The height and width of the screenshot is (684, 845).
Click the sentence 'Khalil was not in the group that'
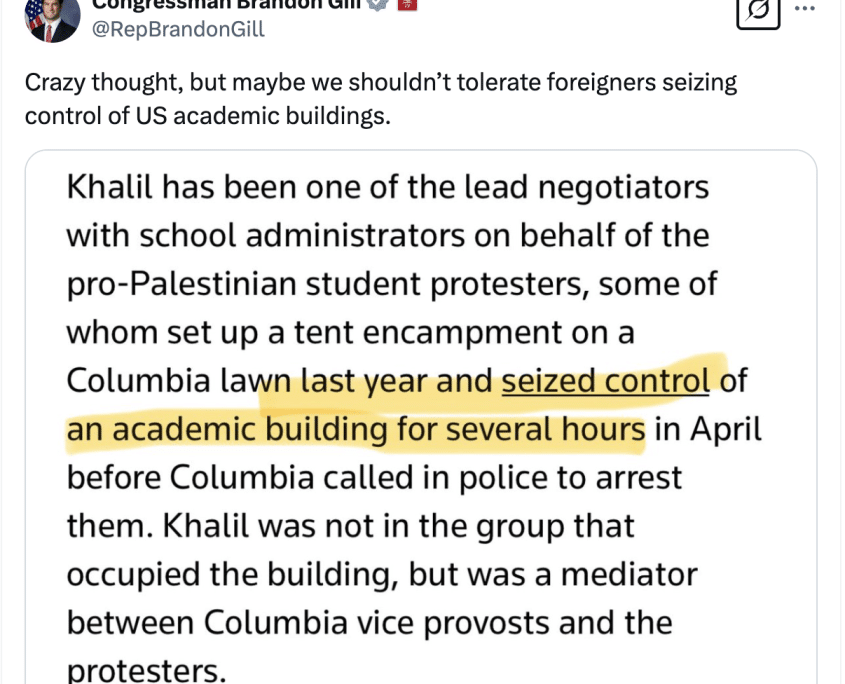[x=398, y=526]
